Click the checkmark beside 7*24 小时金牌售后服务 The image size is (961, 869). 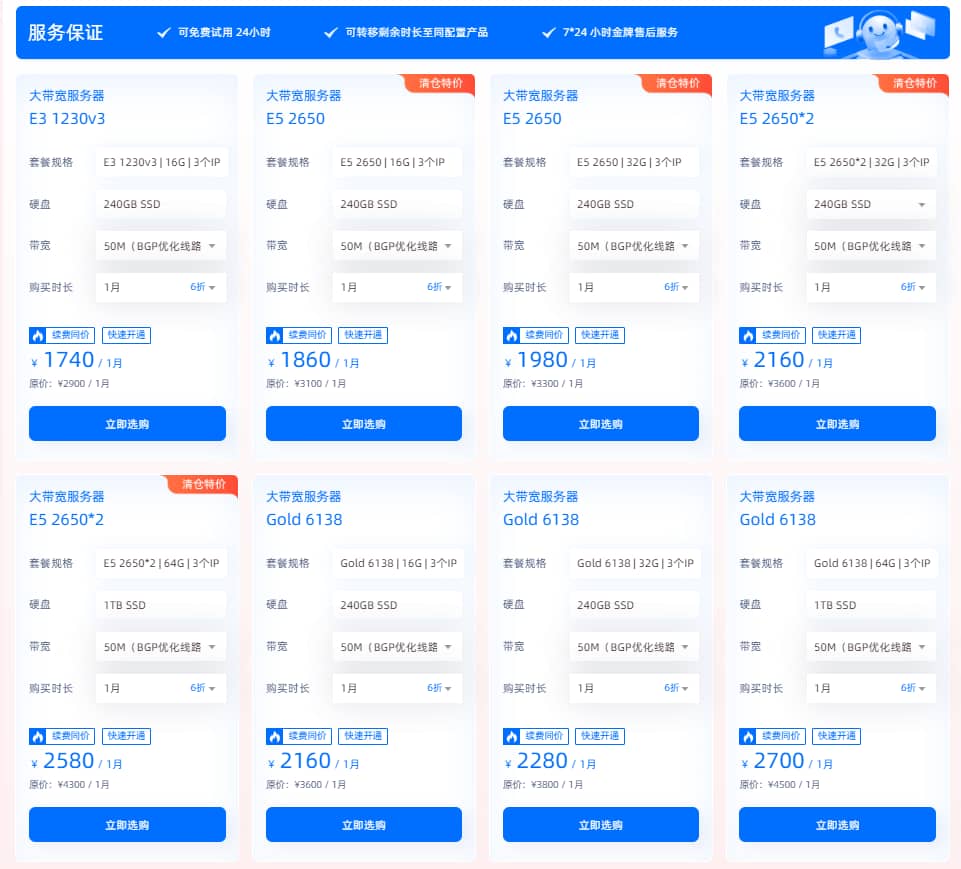click(547, 31)
